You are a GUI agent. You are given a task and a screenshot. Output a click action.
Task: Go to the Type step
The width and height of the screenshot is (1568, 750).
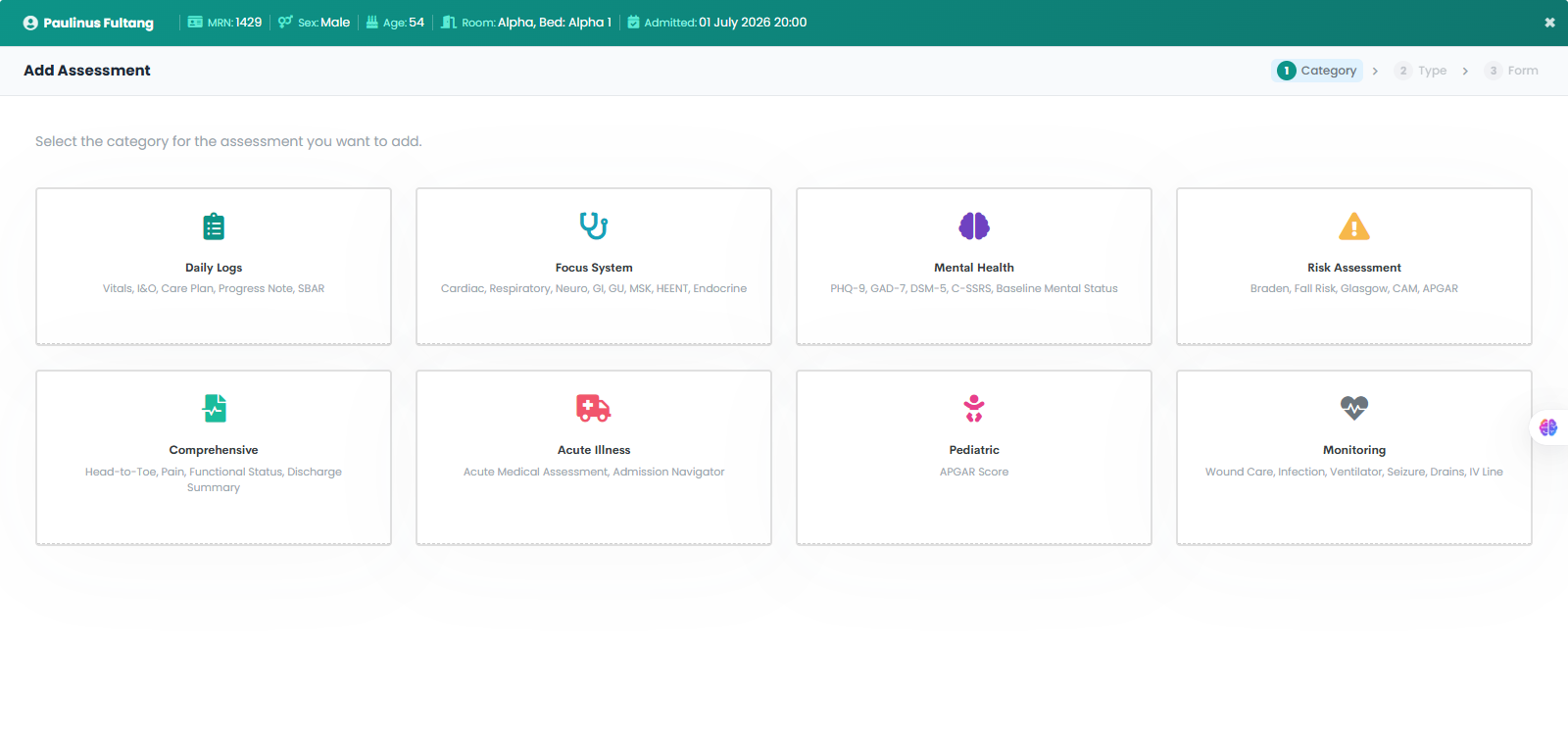click(x=1420, y=71)
